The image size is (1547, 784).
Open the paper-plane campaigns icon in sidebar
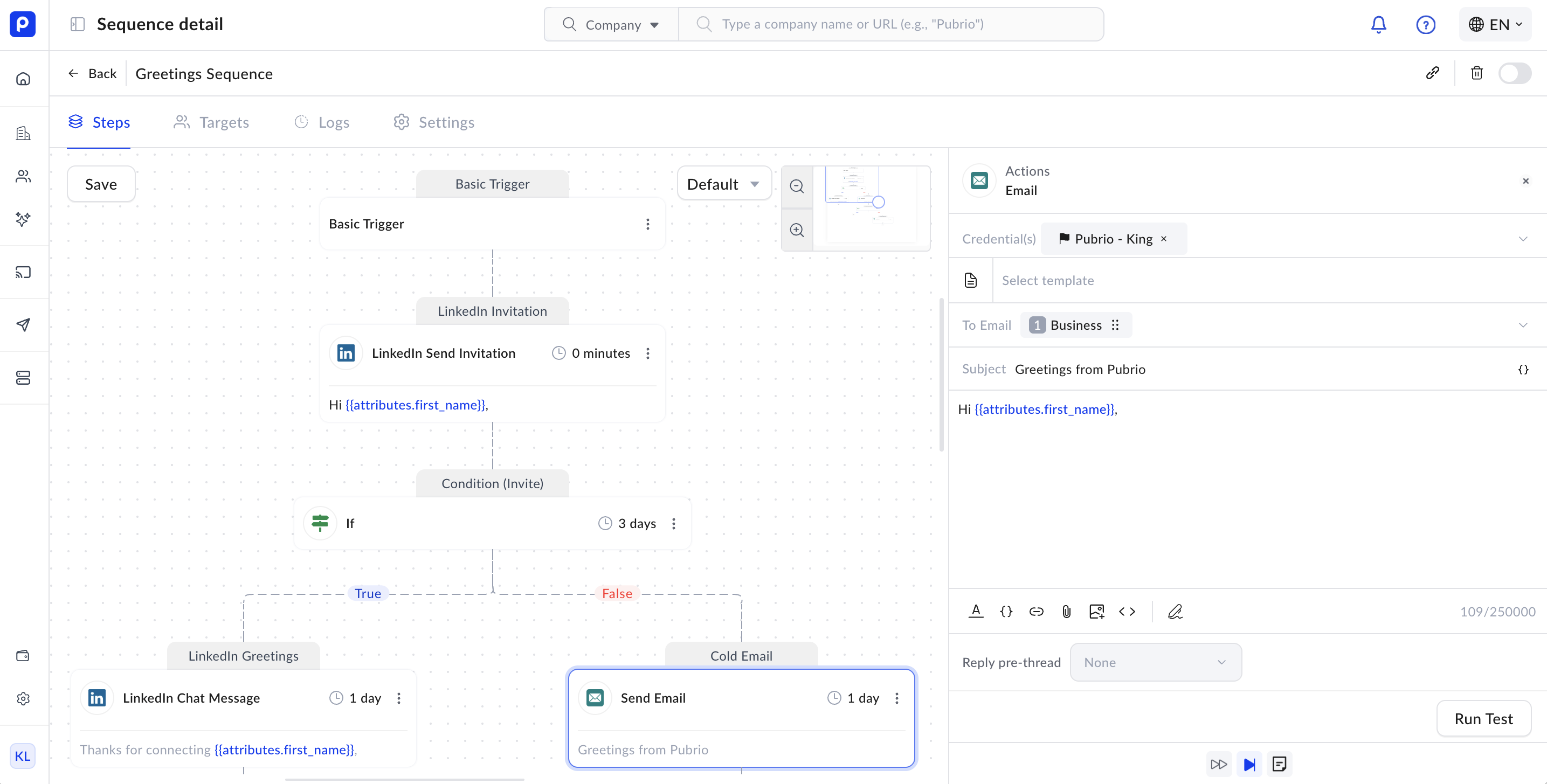[x=23, y=325]
